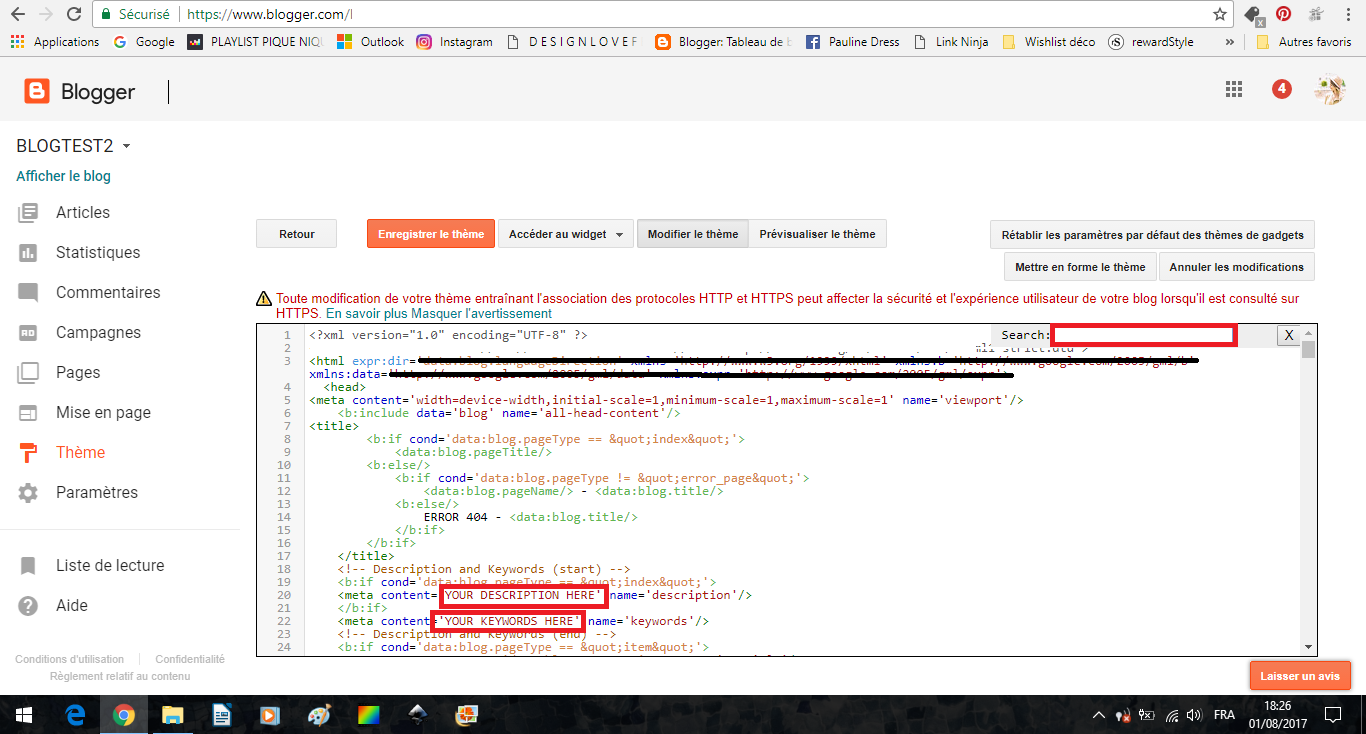
Task: Open the Accéder au widget dropdown
Action: [x=565, y=234]
